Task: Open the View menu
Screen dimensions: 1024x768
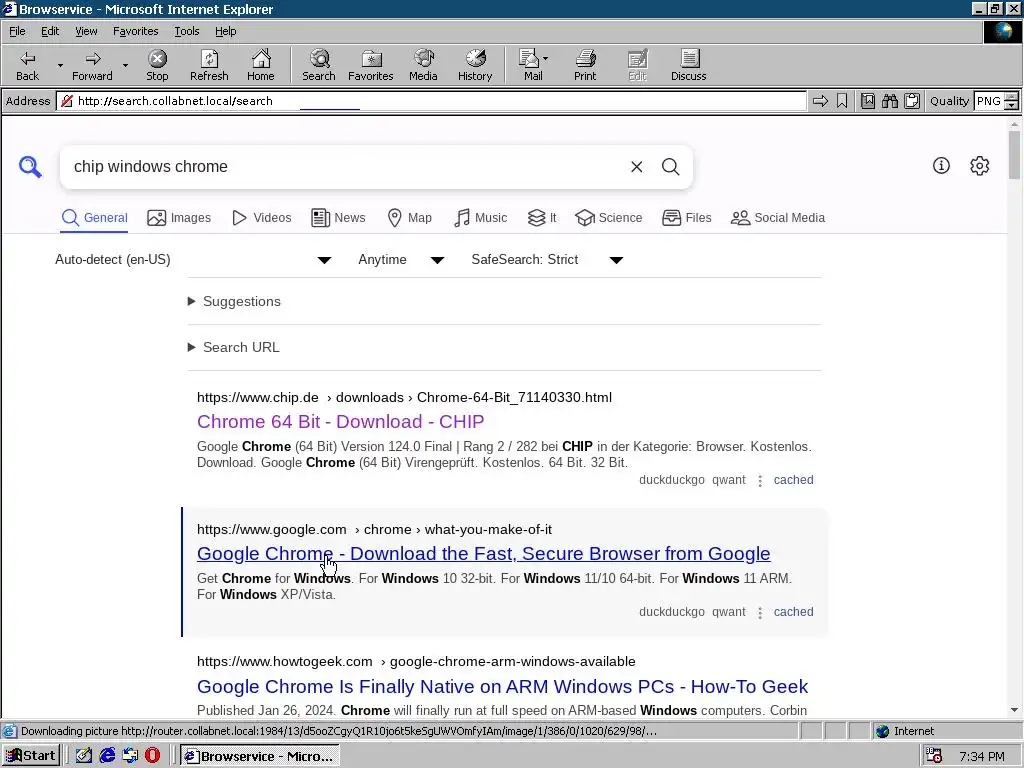Action: 86,31
